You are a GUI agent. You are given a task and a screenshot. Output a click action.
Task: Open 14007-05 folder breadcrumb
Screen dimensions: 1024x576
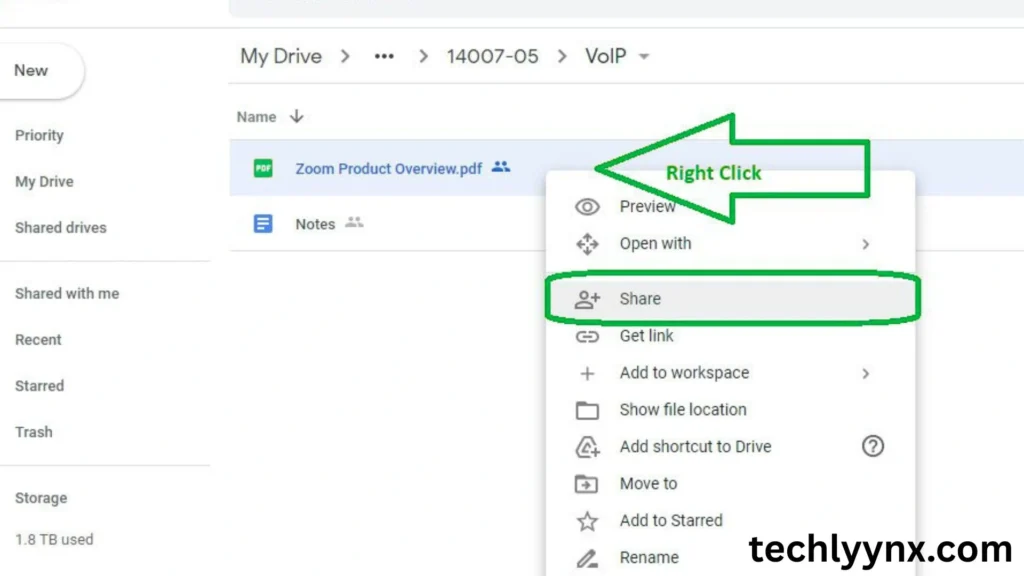pos(492,56)
